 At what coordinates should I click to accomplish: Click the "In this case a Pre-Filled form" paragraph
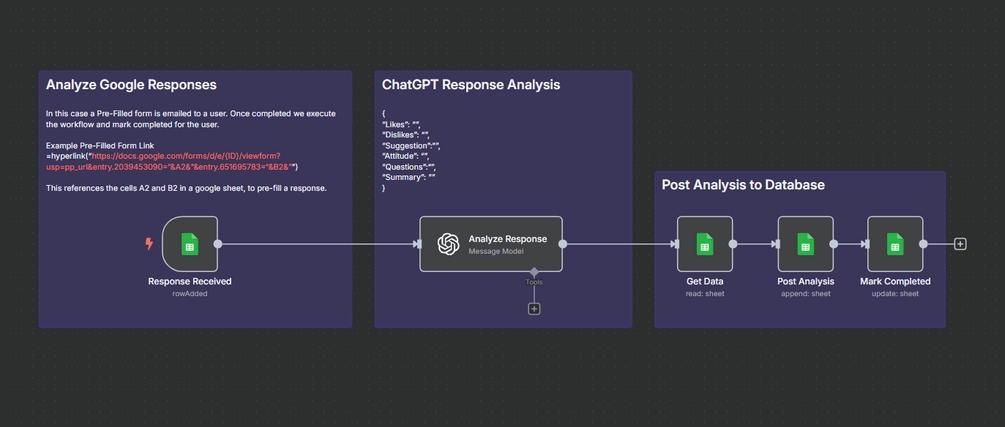(191, 119)
